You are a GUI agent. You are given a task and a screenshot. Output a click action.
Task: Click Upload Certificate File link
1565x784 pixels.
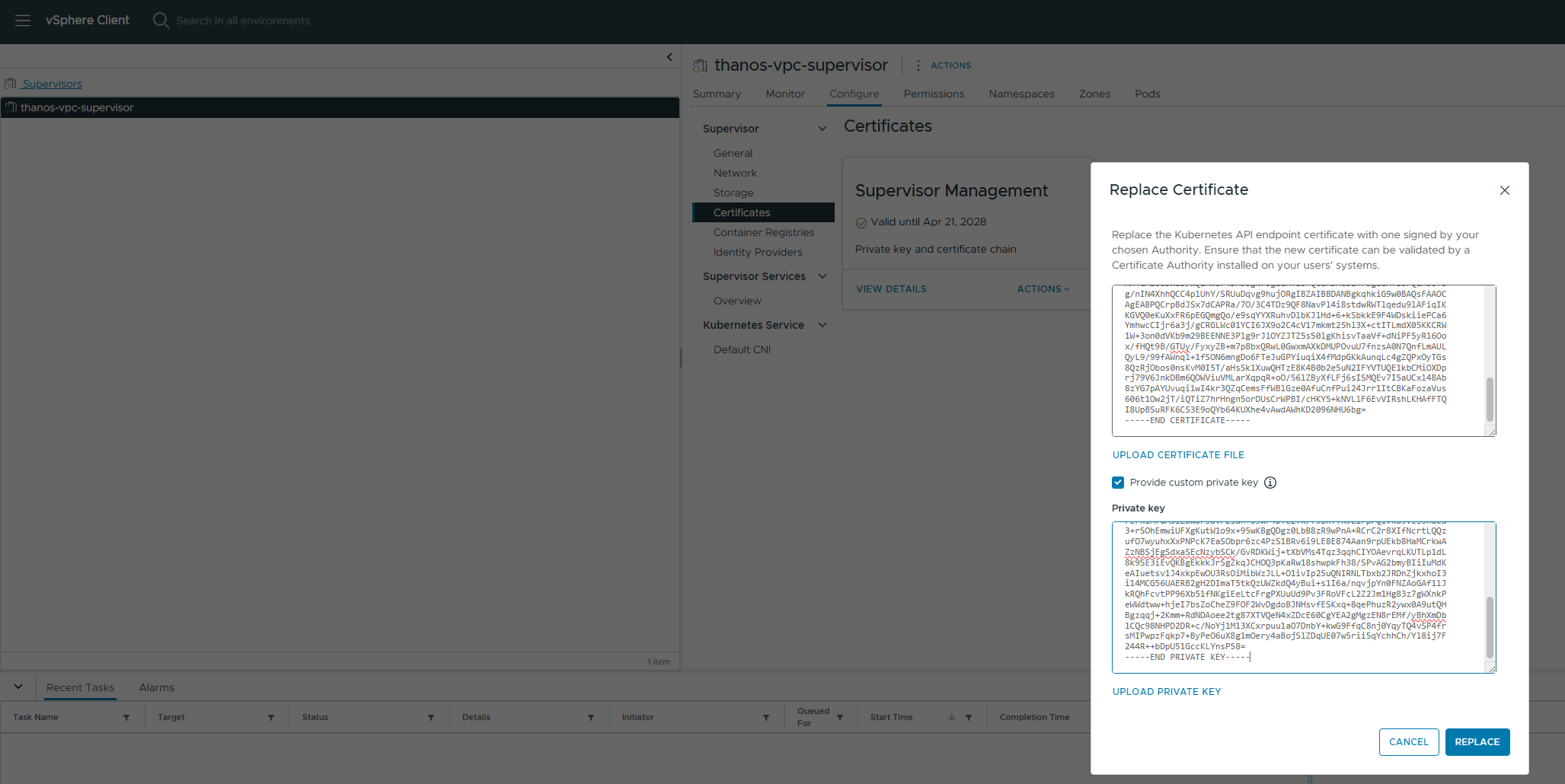(1178, 455)
